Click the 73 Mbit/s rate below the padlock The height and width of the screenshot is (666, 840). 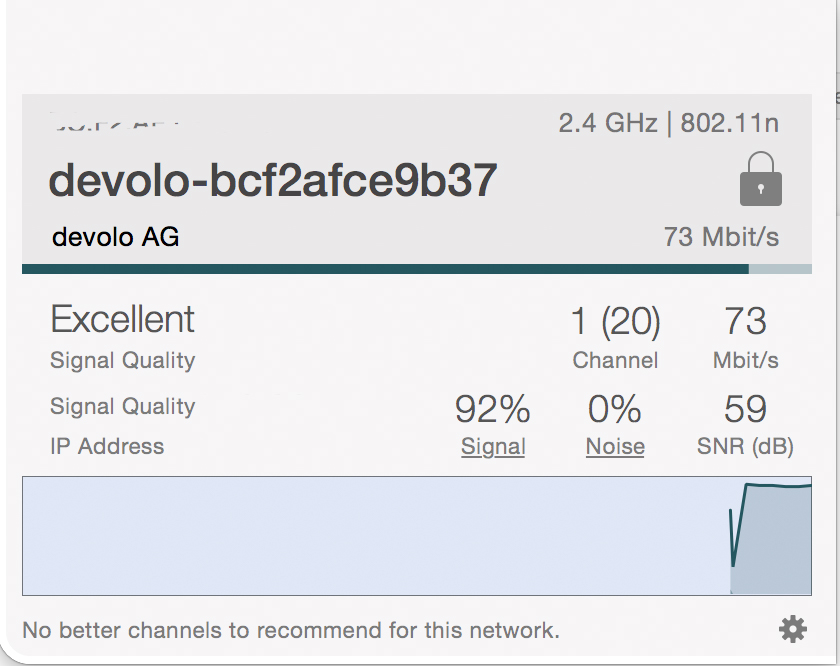[x=721, y=238]
